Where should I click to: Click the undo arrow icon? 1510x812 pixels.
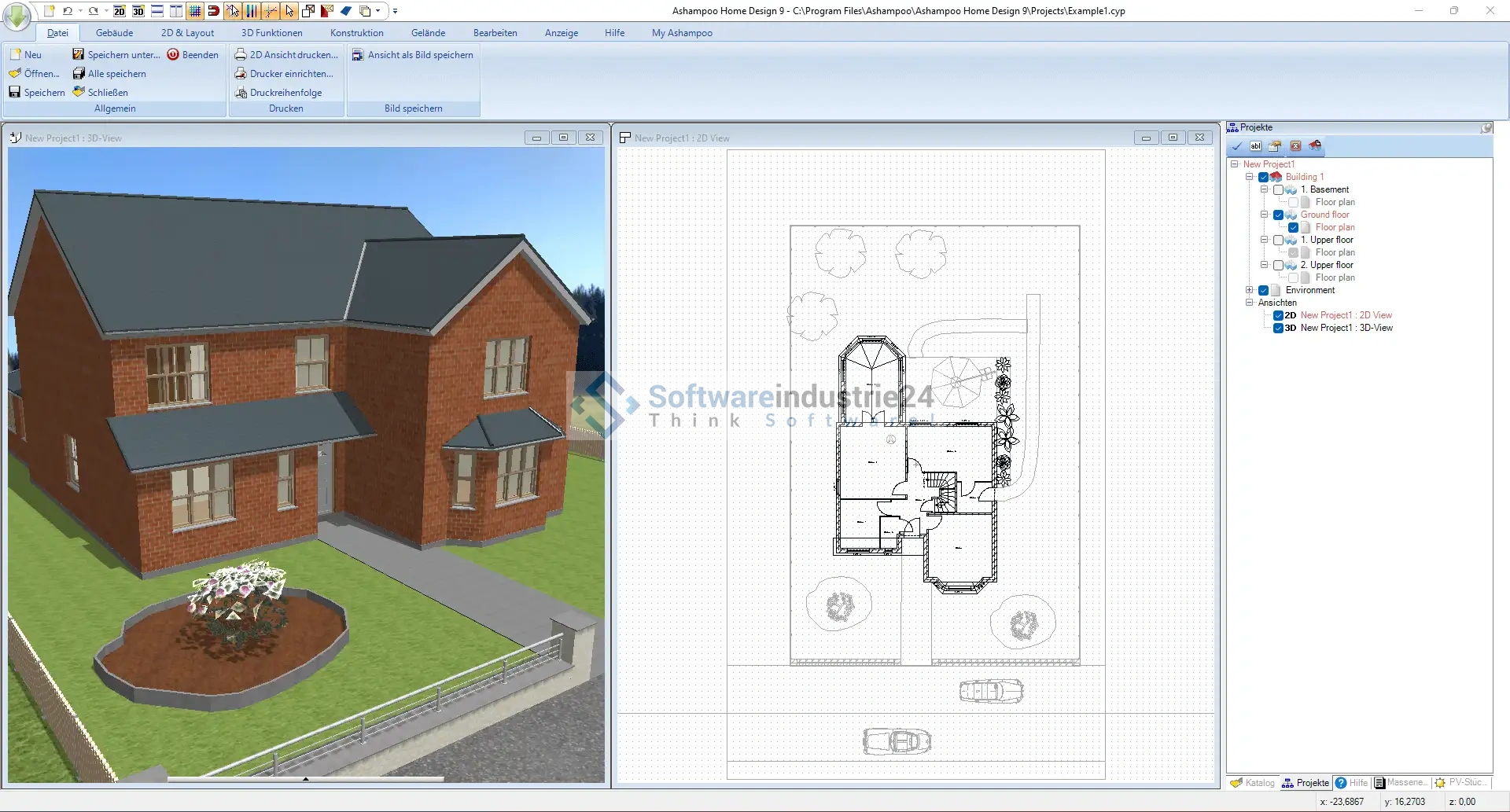(68, 11)
